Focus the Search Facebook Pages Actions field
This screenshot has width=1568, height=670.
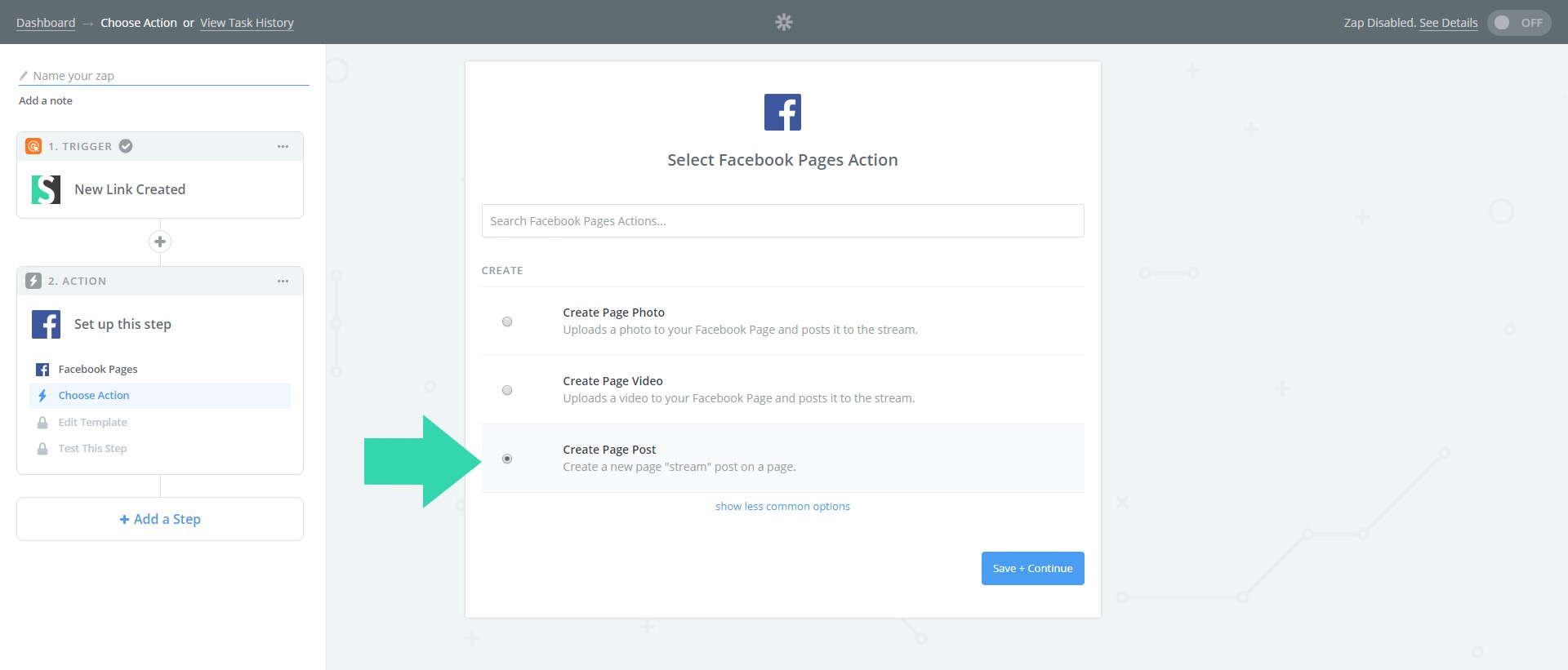point(782,221)
